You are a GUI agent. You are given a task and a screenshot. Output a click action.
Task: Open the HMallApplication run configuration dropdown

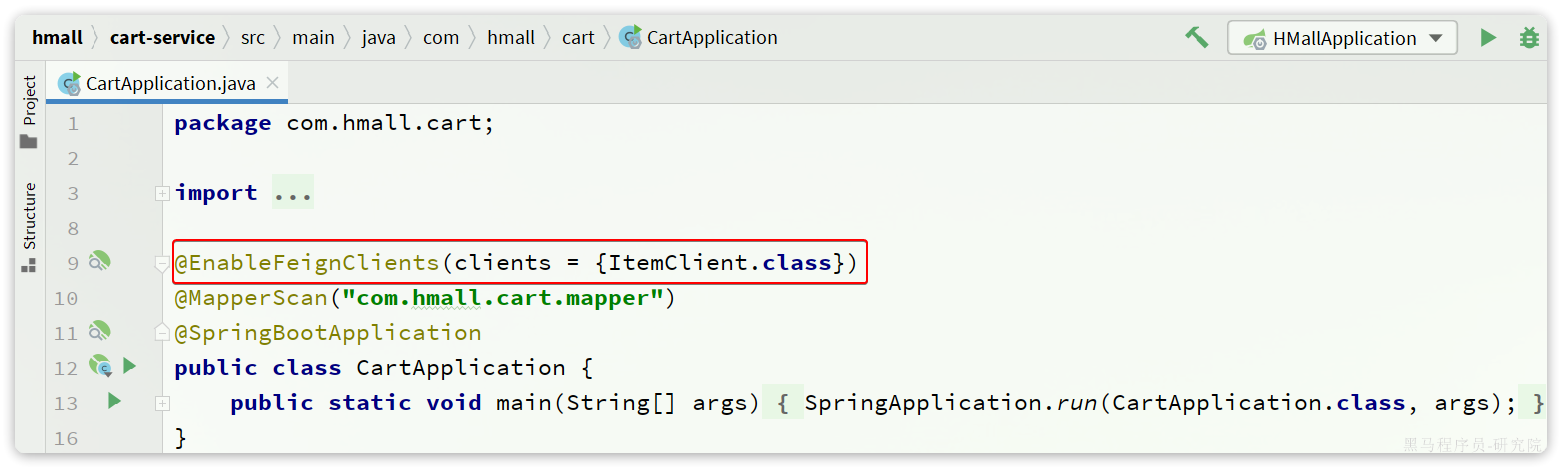(x=1342, y=38)
